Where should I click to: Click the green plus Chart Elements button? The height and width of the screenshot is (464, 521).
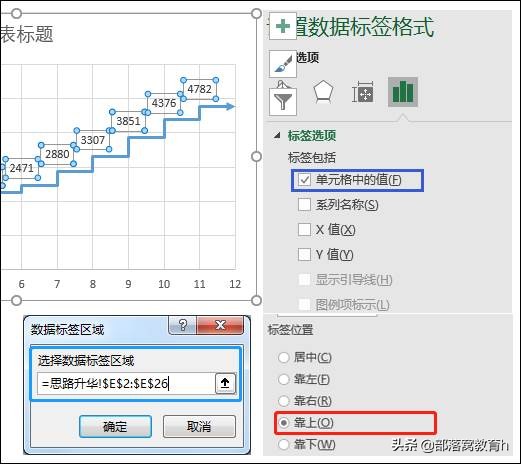[283, 26]
